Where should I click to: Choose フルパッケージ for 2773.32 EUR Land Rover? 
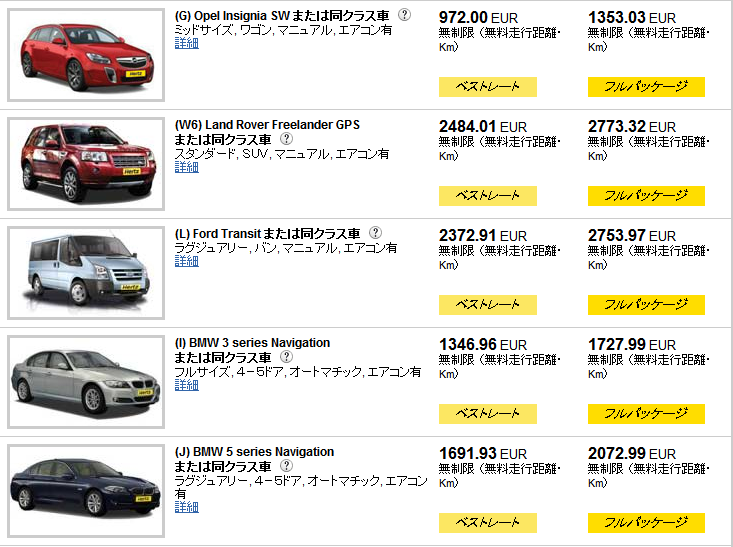click(x=646, y=196)
